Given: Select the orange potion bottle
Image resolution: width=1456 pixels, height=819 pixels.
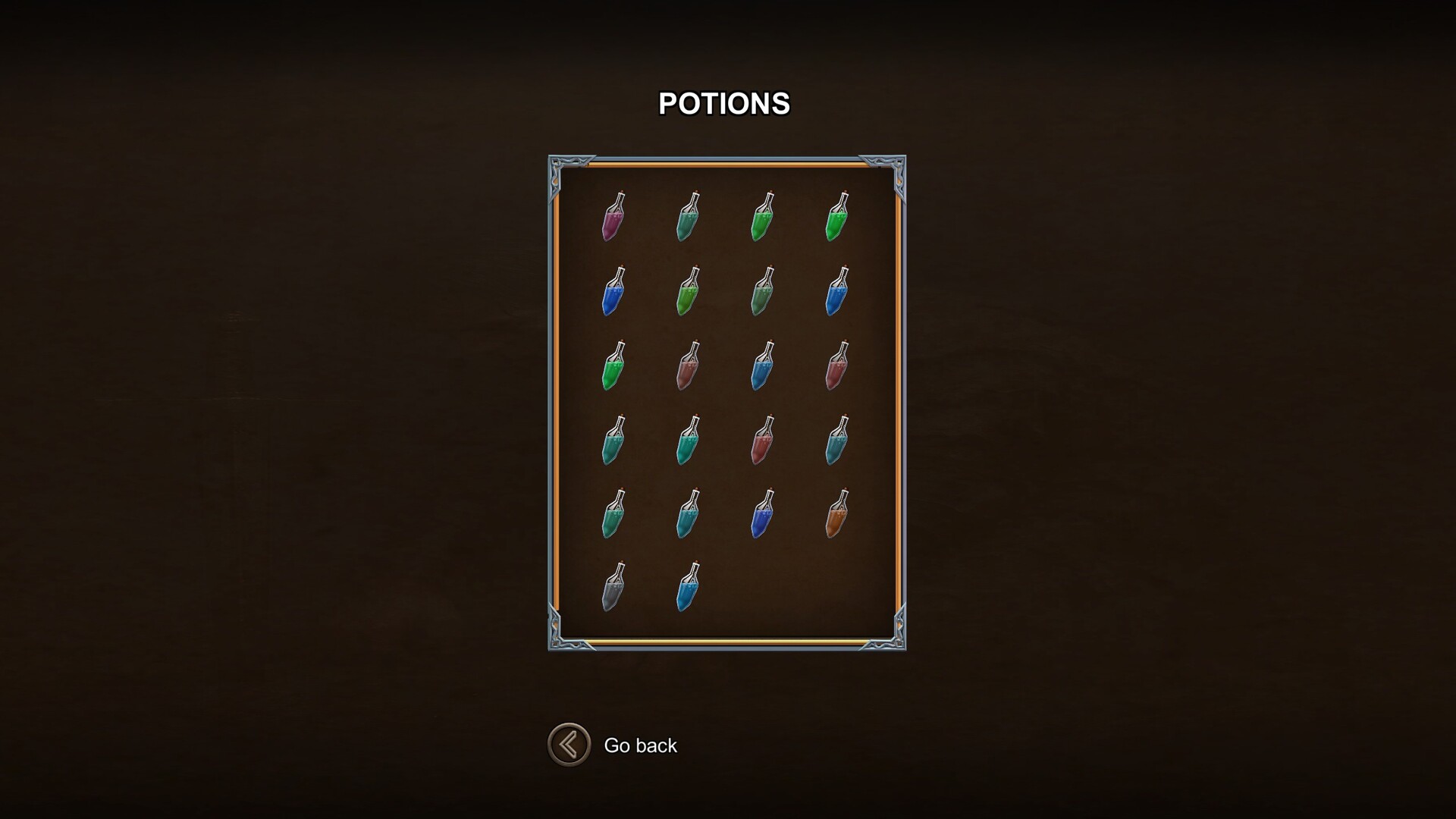Looking at the screenshot, I should pos(837,514).
